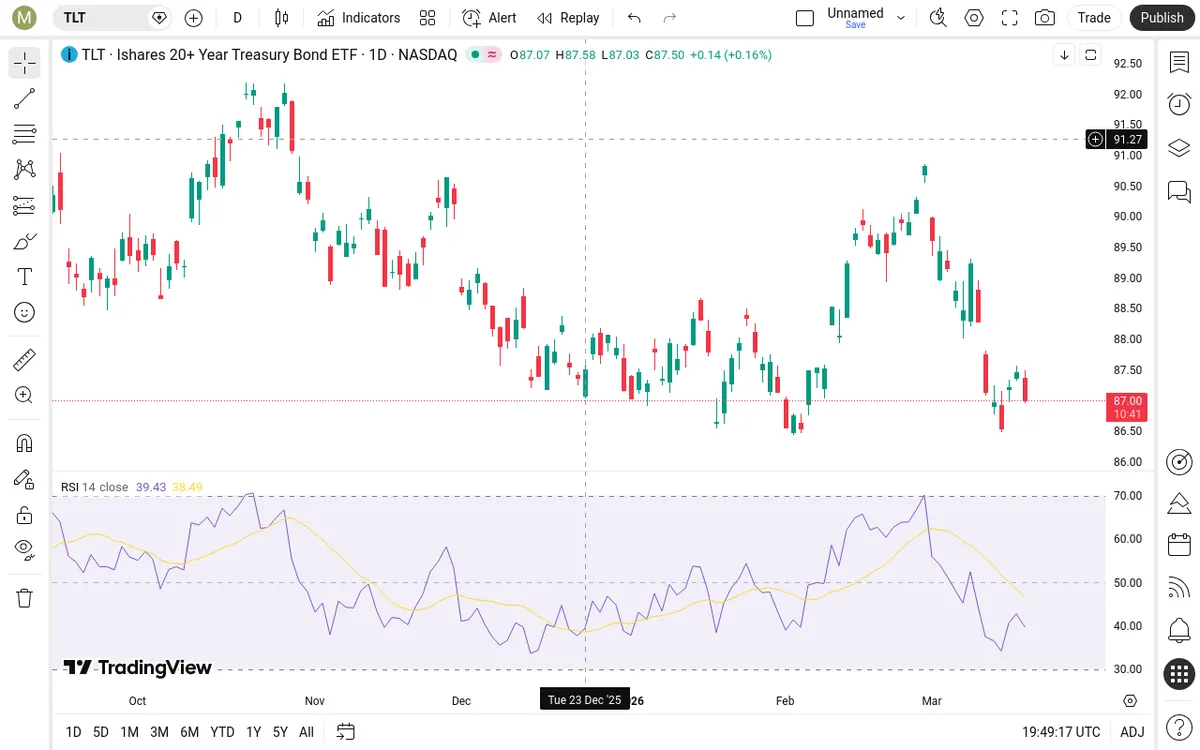Viewport: 1200px width, 750px height.
Task: Open the Fibonacci retracement tools
Action: point(25,134)
